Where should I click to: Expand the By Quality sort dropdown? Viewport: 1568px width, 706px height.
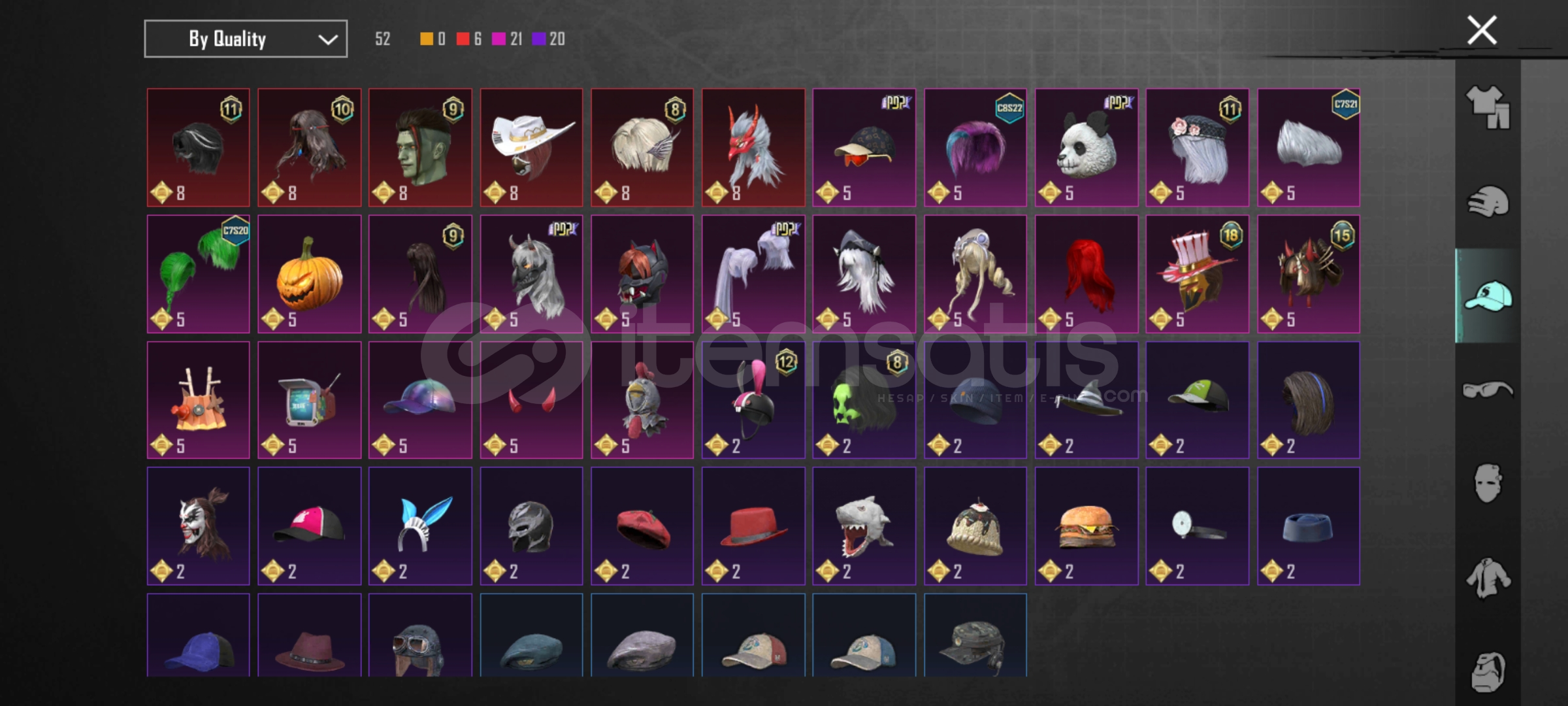pyautogui.click(x=246, y=39)
